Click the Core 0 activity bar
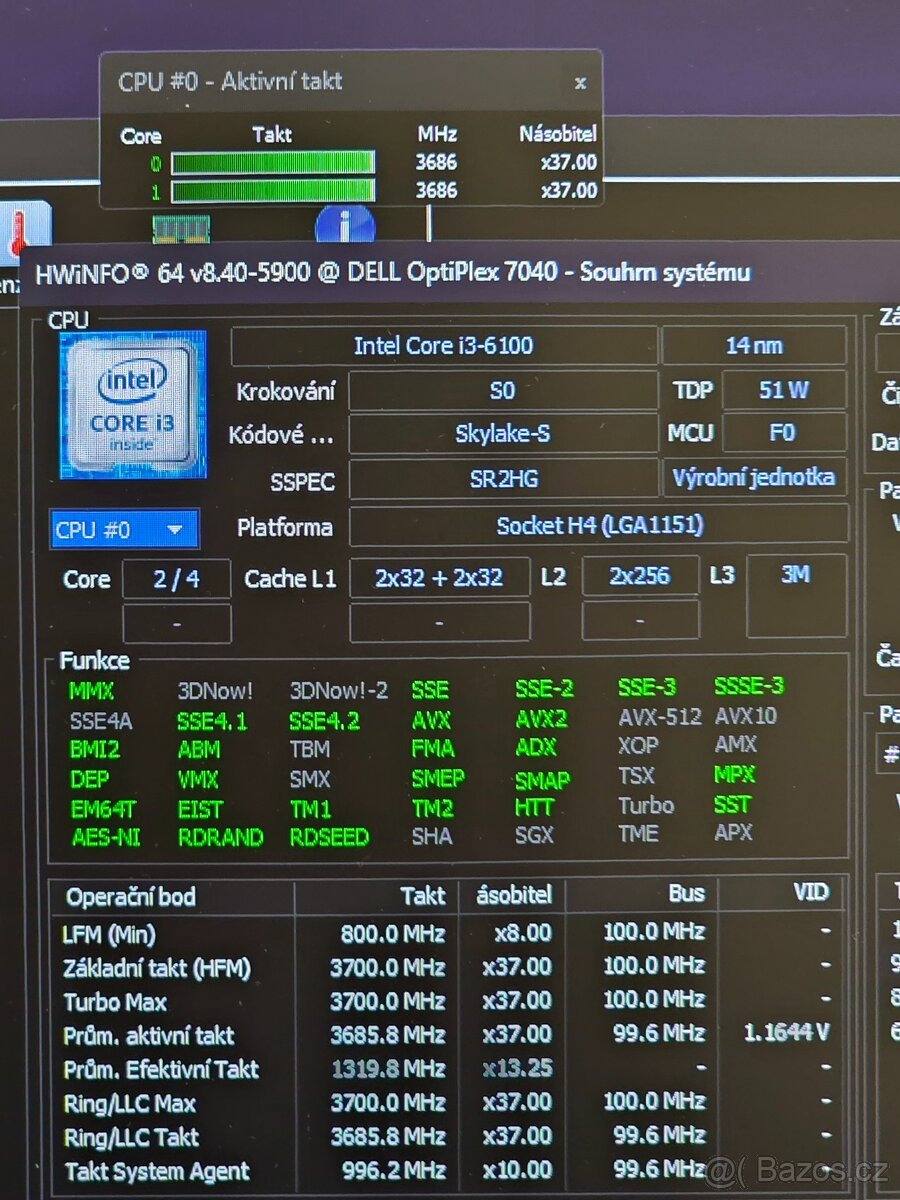Screen dimensions: 900x1200 270,162
